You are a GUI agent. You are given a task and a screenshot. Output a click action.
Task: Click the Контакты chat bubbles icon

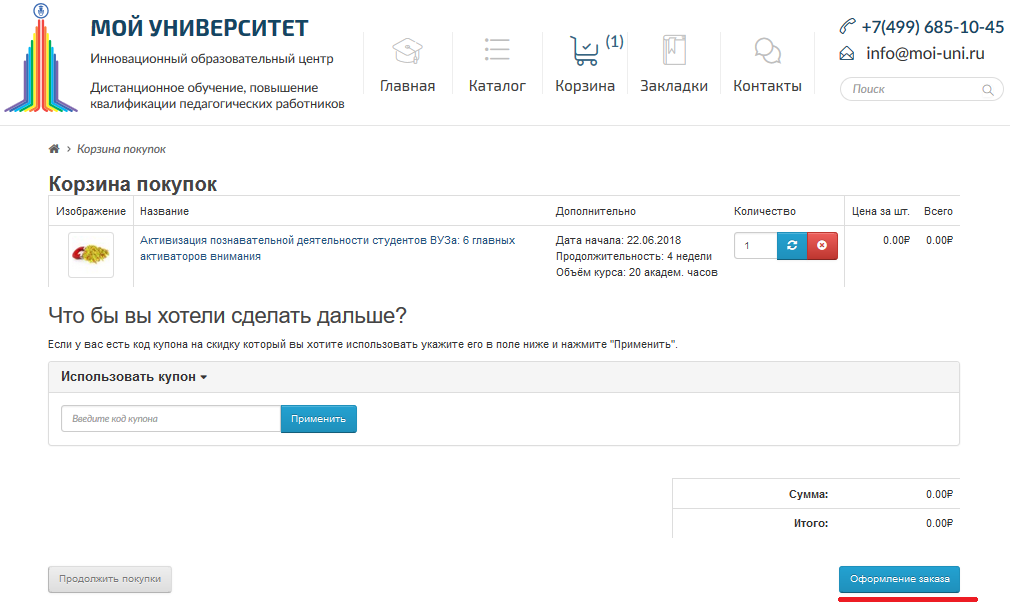[x=767, y=51]
